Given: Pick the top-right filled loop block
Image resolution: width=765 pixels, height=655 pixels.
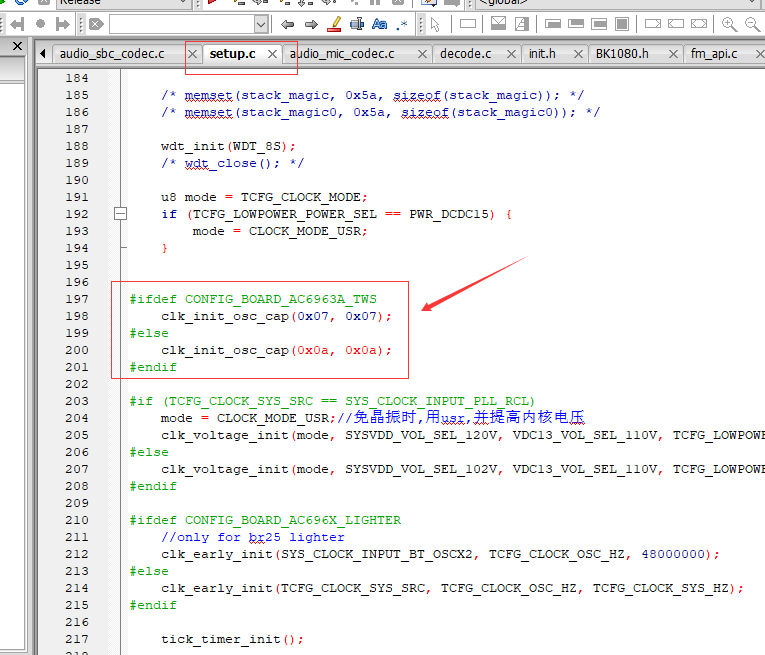Looking at the screenshot, I should coord(576,23).
